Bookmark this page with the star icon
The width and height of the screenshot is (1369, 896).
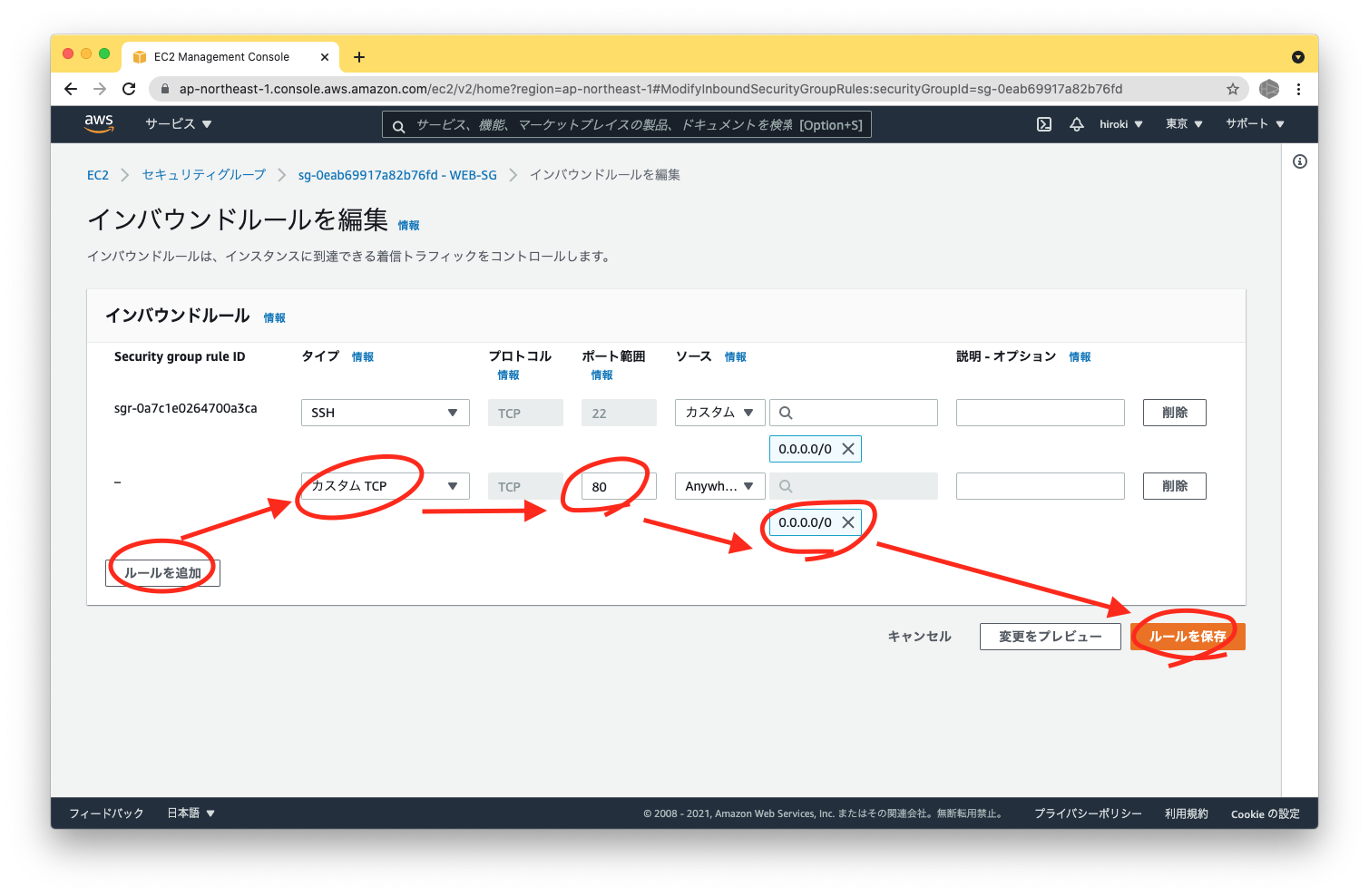tap(1232, 89)
